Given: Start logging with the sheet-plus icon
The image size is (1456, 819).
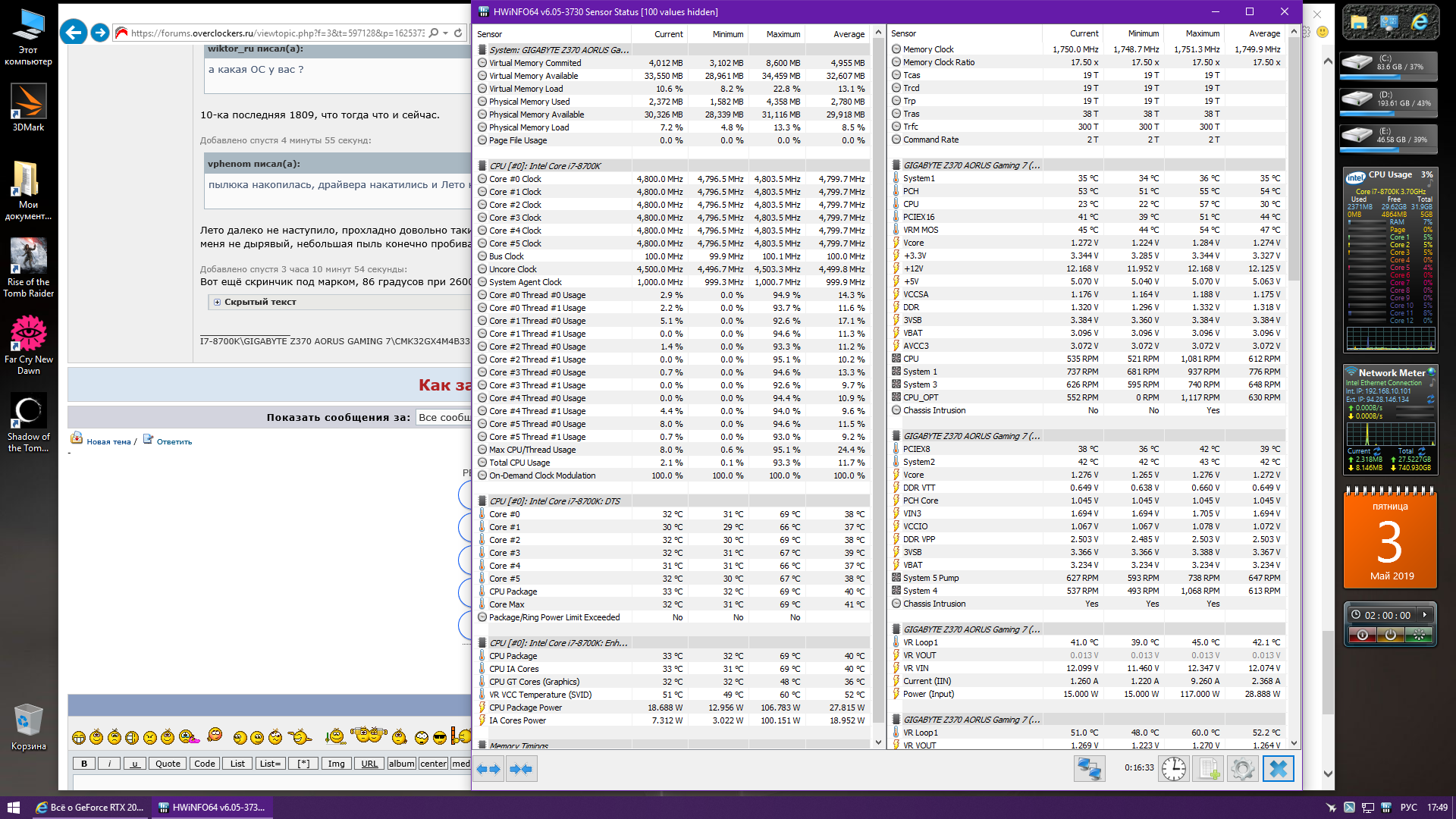Looking at the screenshot, I should pos(1207,769).
